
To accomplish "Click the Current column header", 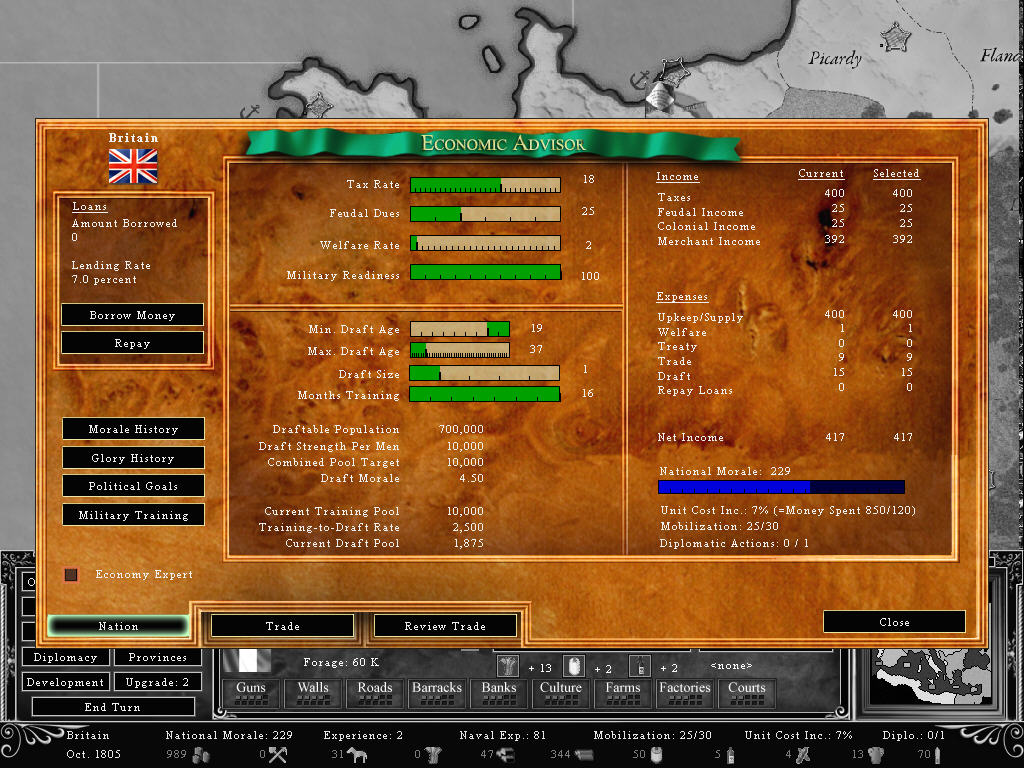I will pos(821,174).
